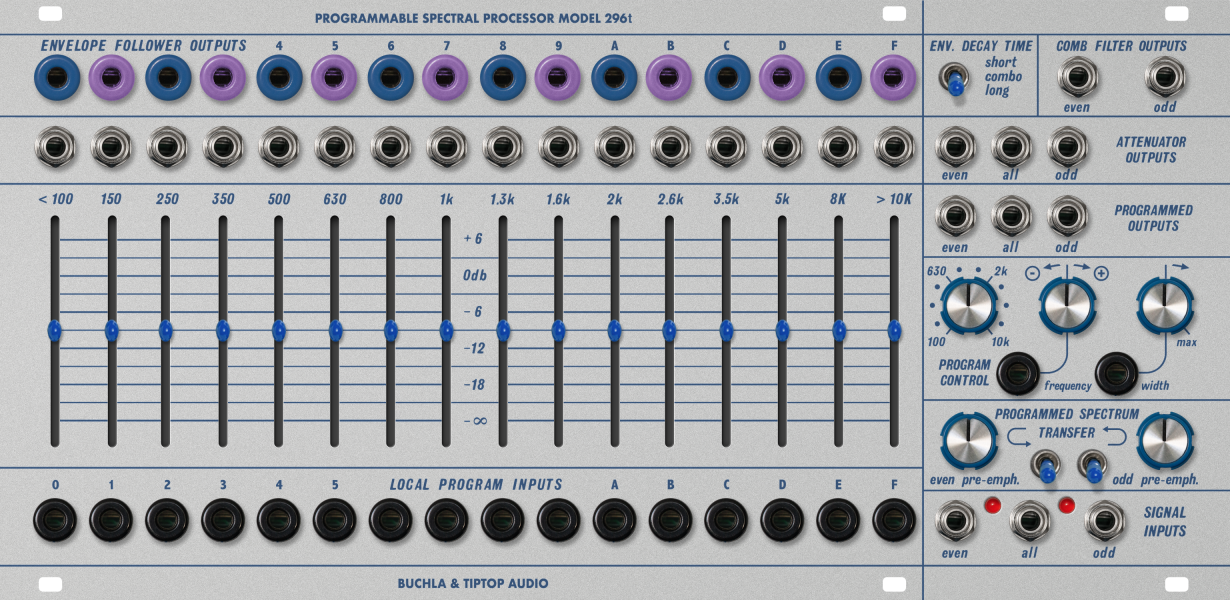Click the '0db' scale marking
The image size is (1230, 600).
(x=474, y=275)
